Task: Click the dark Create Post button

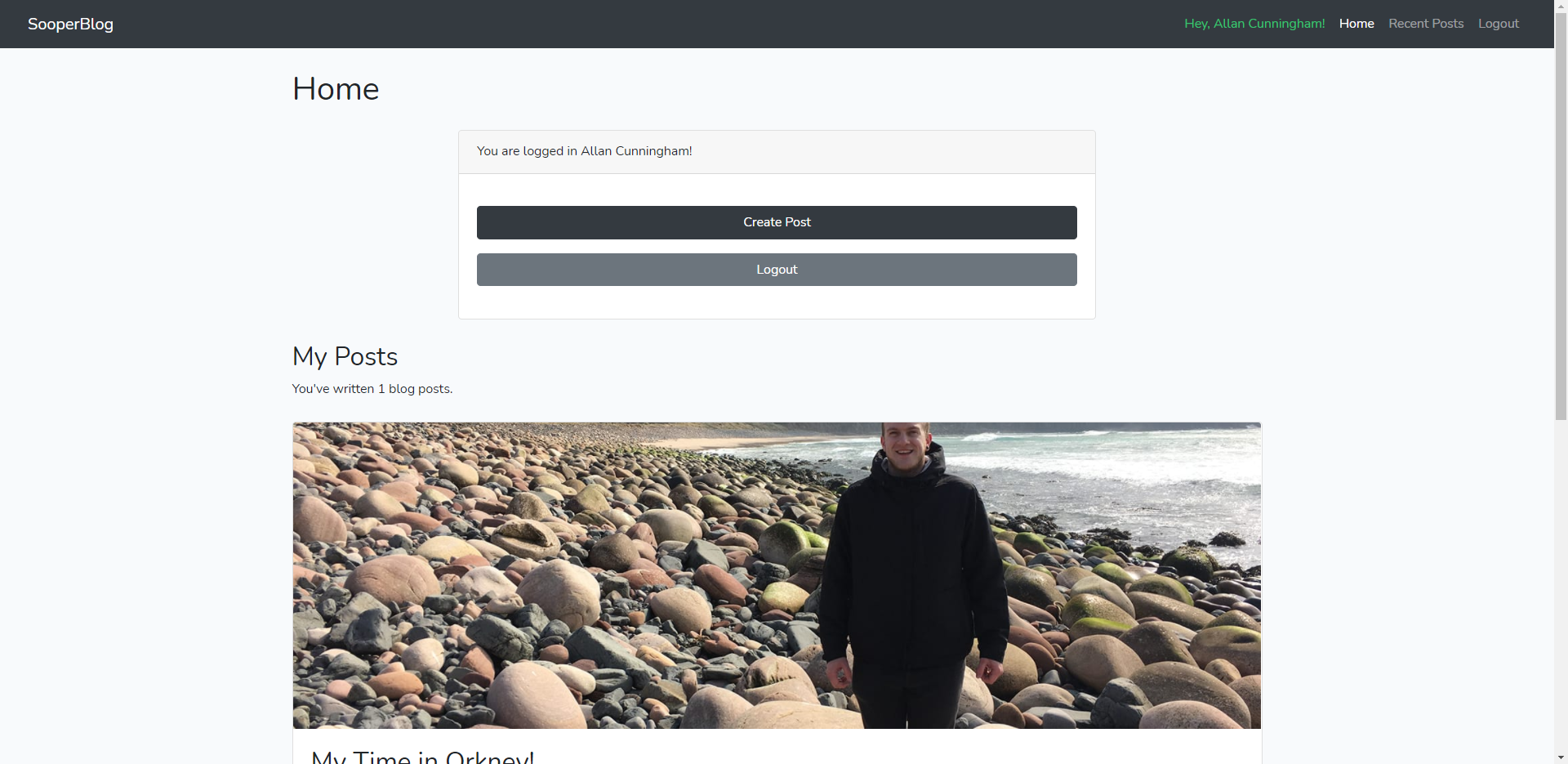Action: (x=777, y=222)
